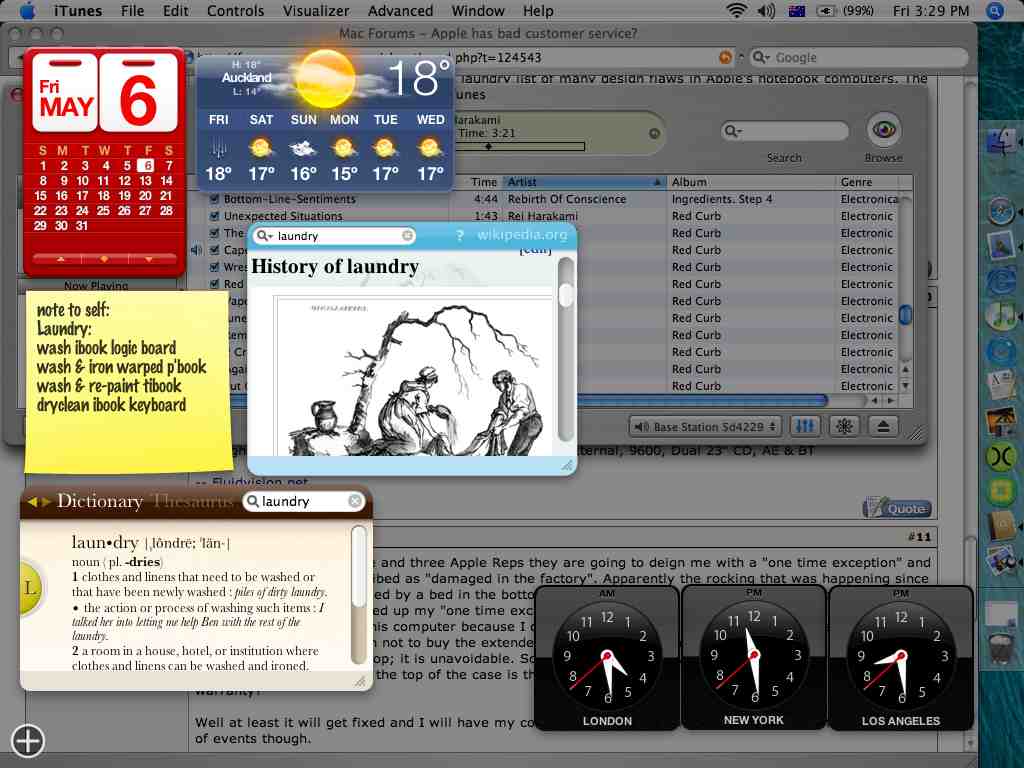Open the Wikipedia widget search magnifier dropdown

[x=264, y=236]
